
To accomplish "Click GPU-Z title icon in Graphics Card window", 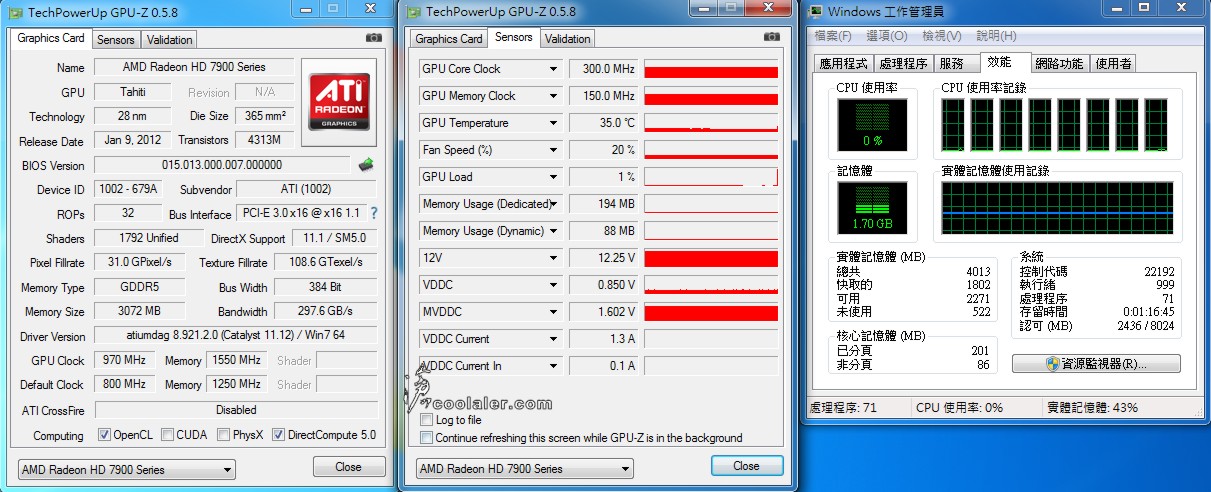I will tap(15, 12).
